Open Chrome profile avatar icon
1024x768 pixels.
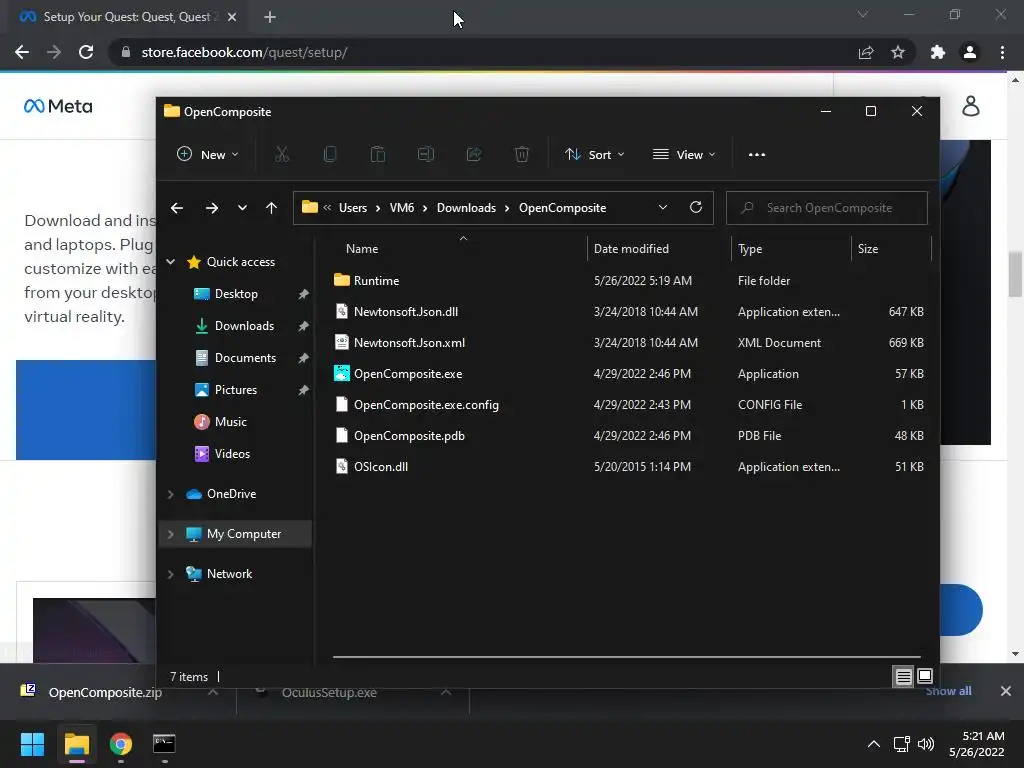pyautogui.click(x=970, y=52)
